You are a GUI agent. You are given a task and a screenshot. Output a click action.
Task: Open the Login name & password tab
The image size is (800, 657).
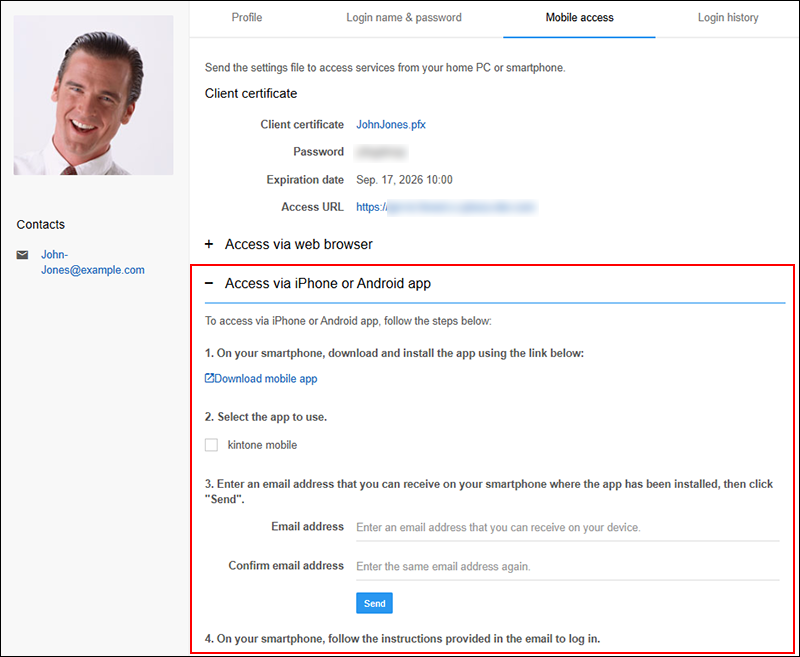[403, 17]
